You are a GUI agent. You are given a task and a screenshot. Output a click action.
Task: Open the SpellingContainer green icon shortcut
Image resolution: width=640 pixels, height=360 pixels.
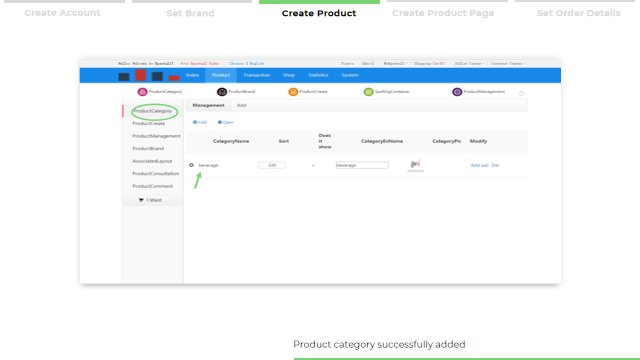click(x=368, y=92)
